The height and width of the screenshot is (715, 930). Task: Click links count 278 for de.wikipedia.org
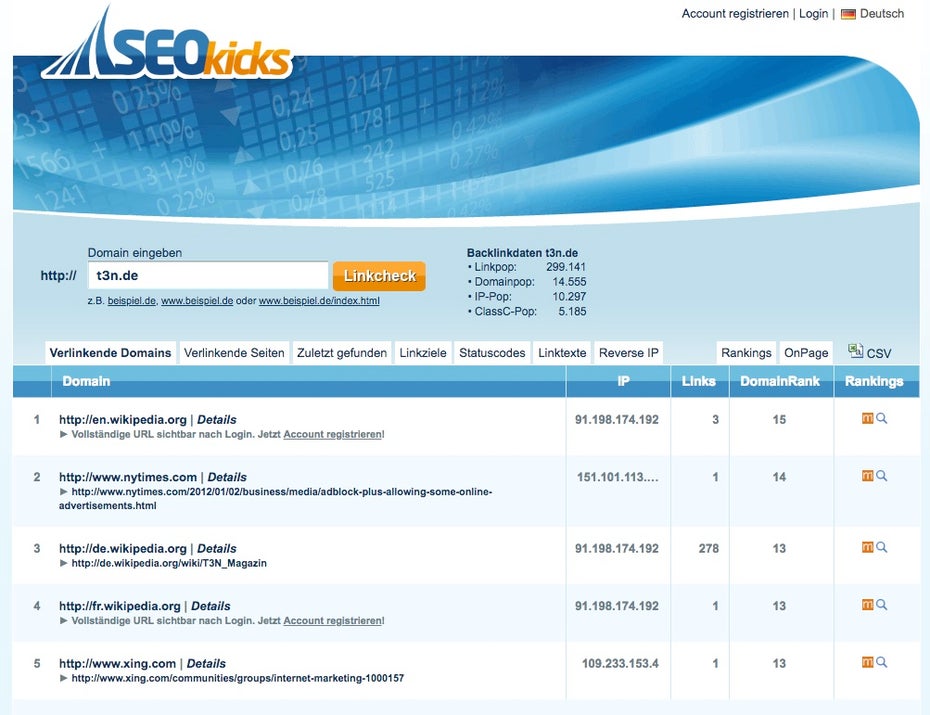tap(709, 548)
